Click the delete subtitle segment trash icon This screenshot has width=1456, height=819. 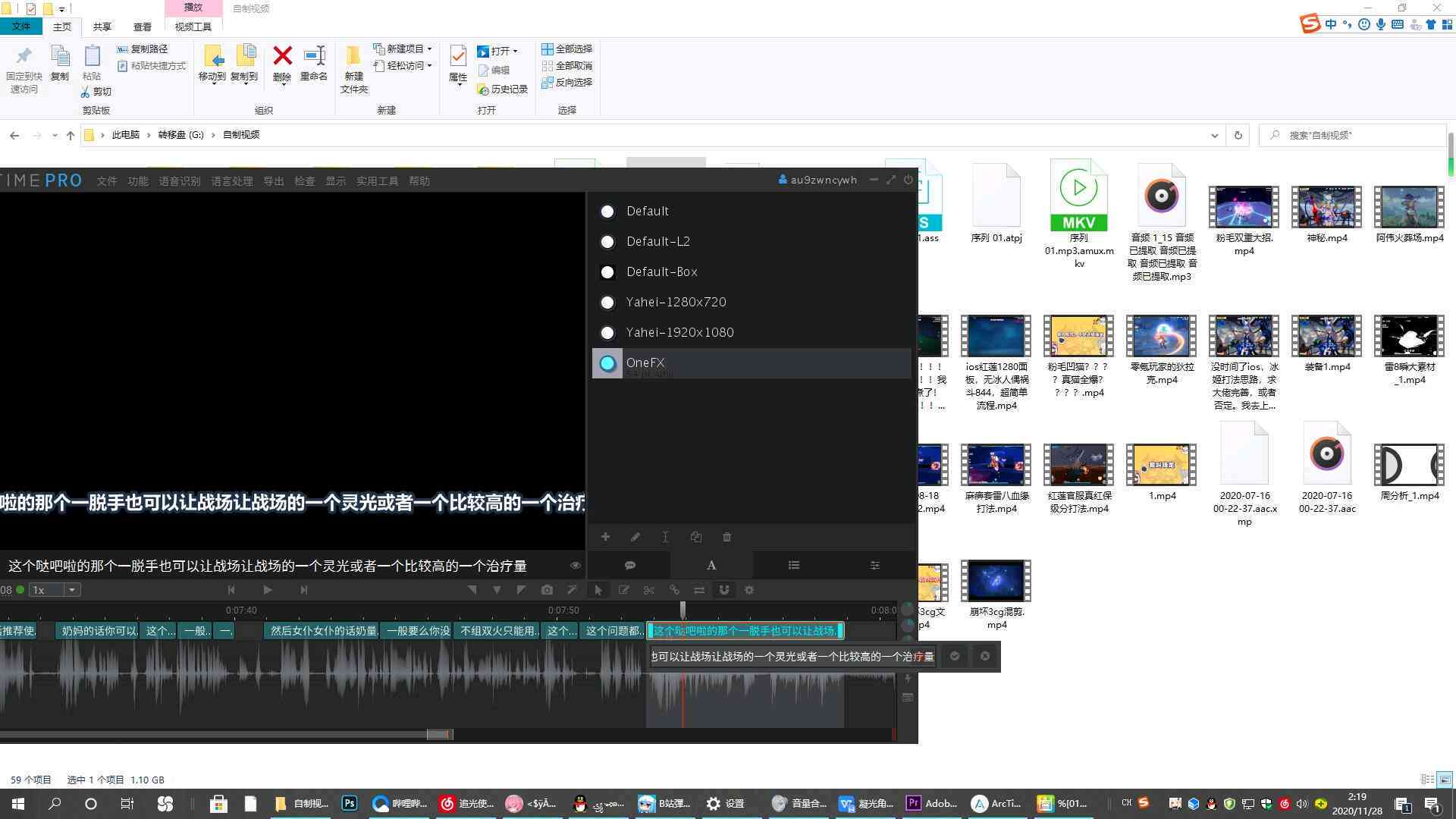click(726, 537)
